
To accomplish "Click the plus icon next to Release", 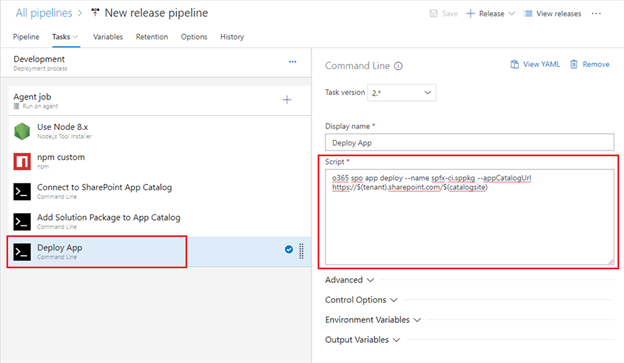I will point(470,14).
